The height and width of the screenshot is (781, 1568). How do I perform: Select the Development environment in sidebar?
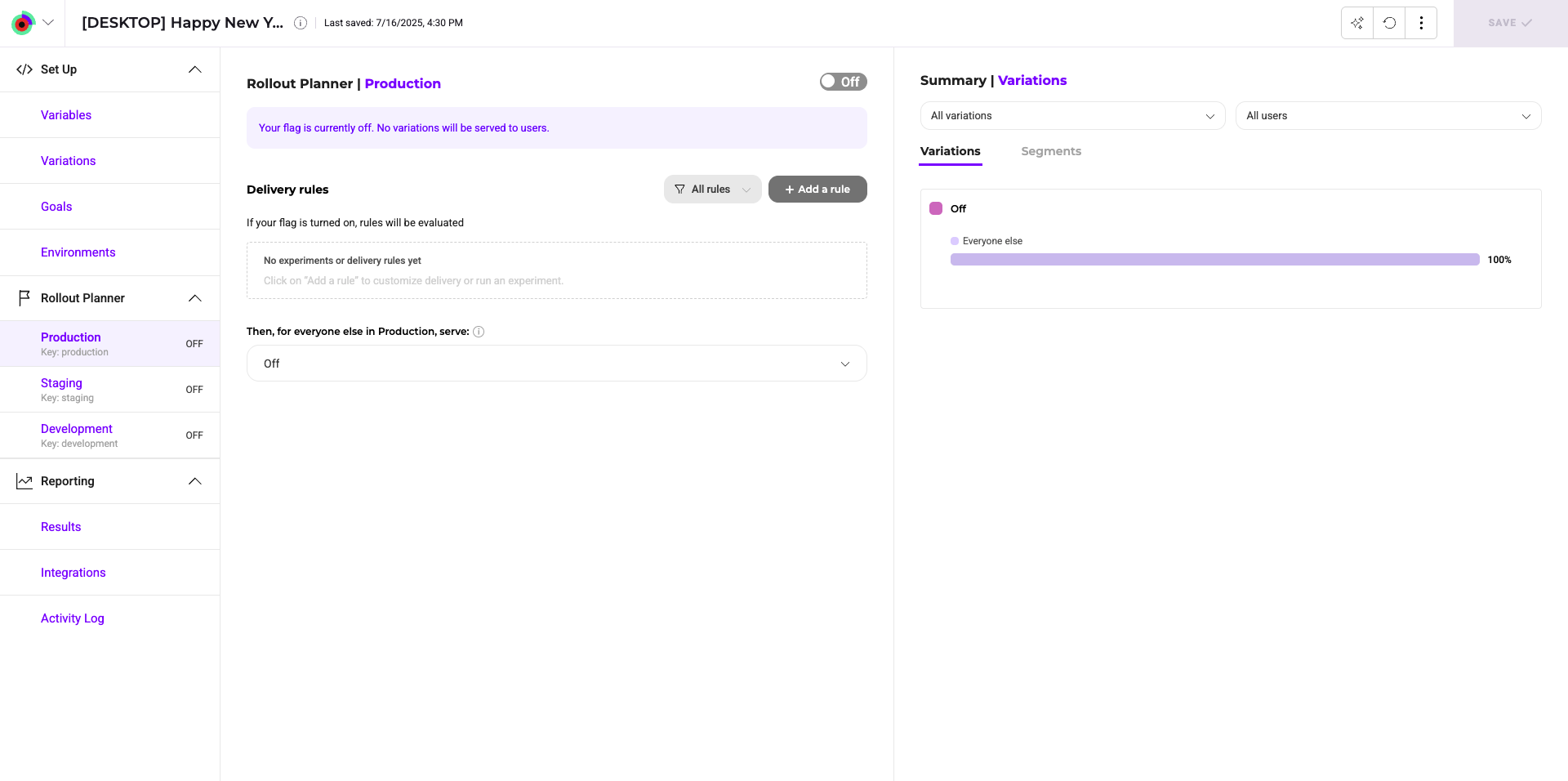[77, 429]
